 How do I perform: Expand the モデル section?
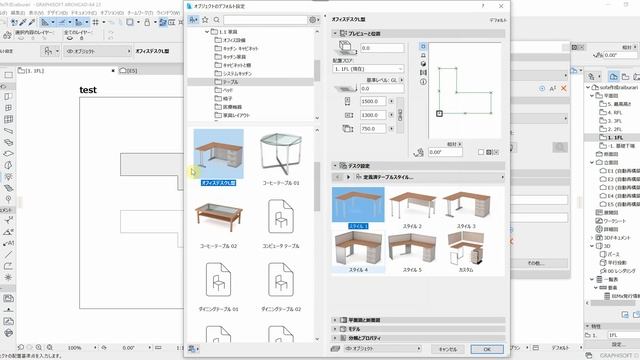click(x=335, y=329)
